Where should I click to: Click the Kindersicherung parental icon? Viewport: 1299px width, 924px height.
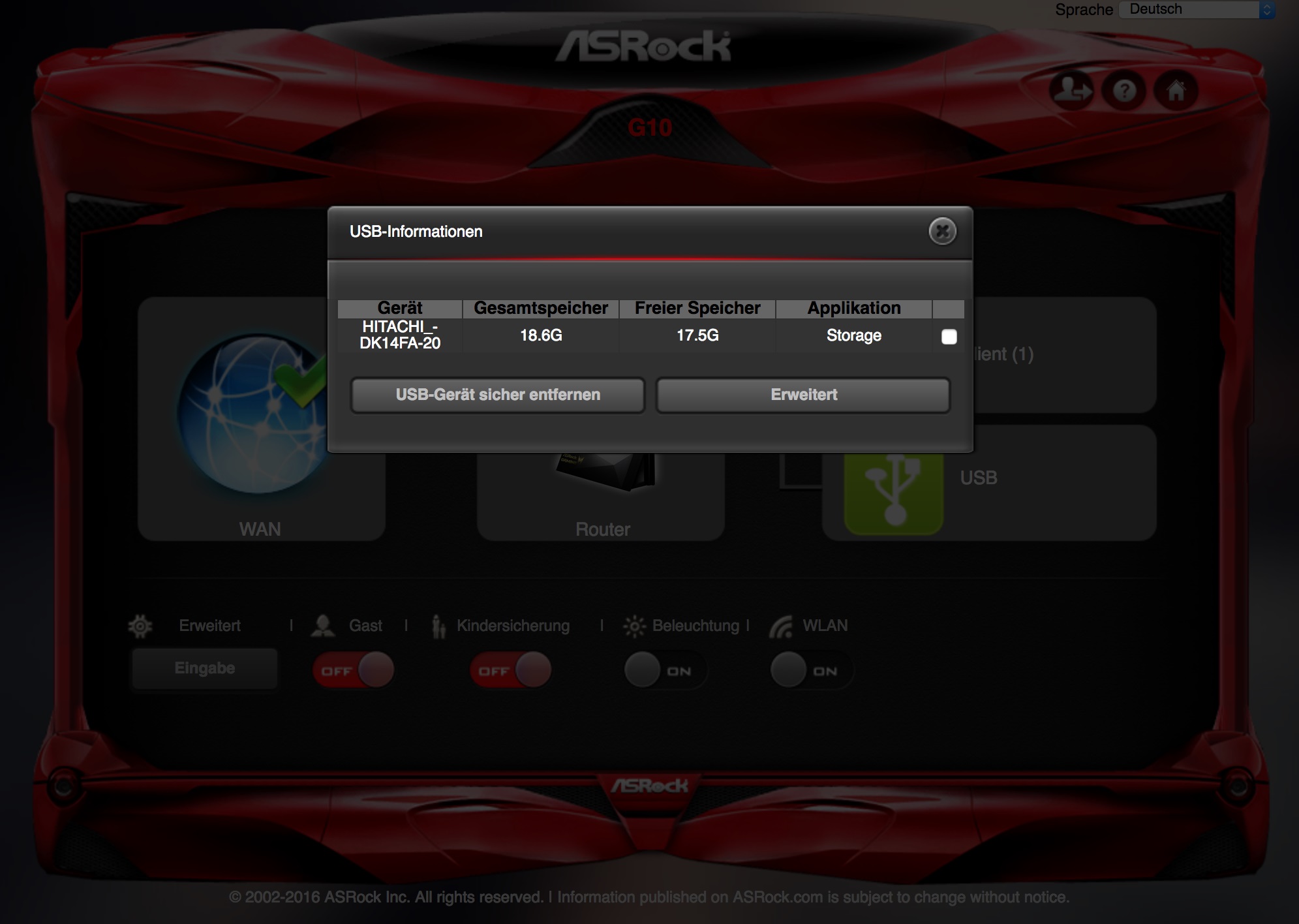(x=438, y=626)
